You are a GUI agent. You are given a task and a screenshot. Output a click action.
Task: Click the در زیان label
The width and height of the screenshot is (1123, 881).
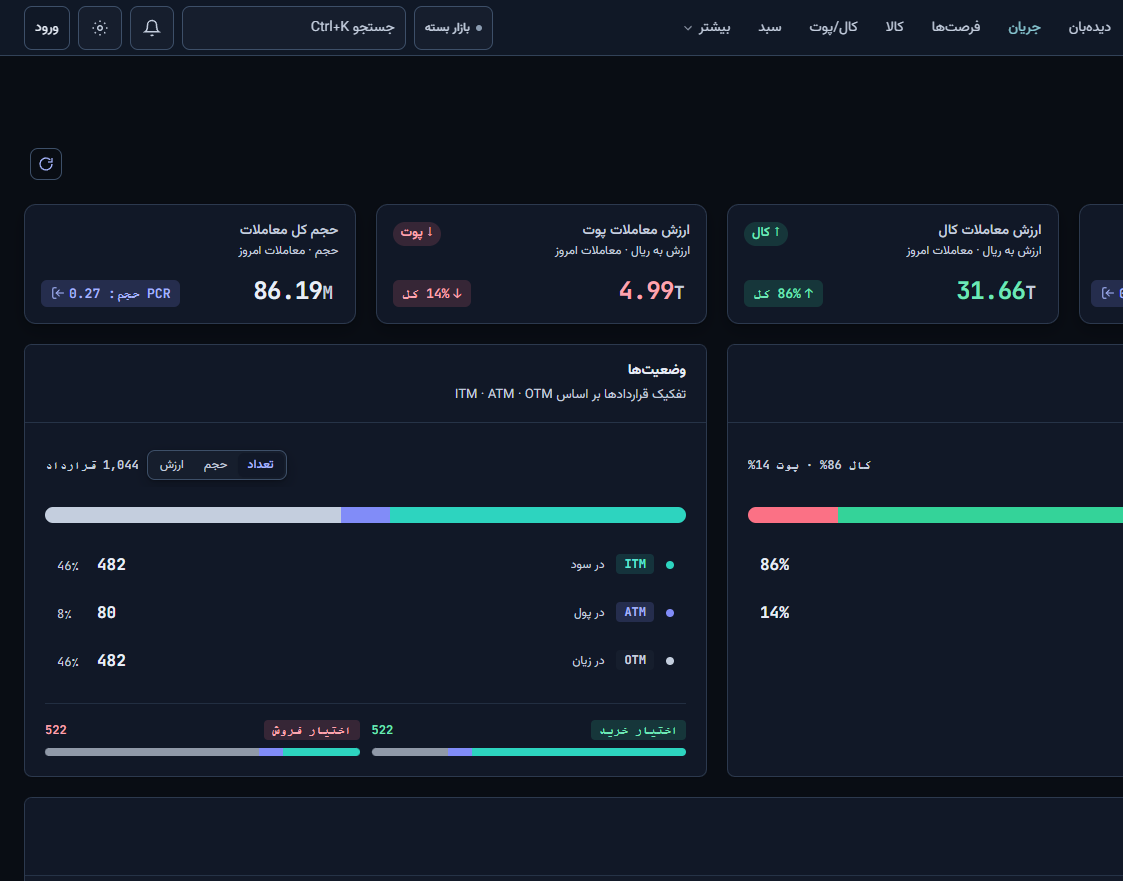pos(588,661)
